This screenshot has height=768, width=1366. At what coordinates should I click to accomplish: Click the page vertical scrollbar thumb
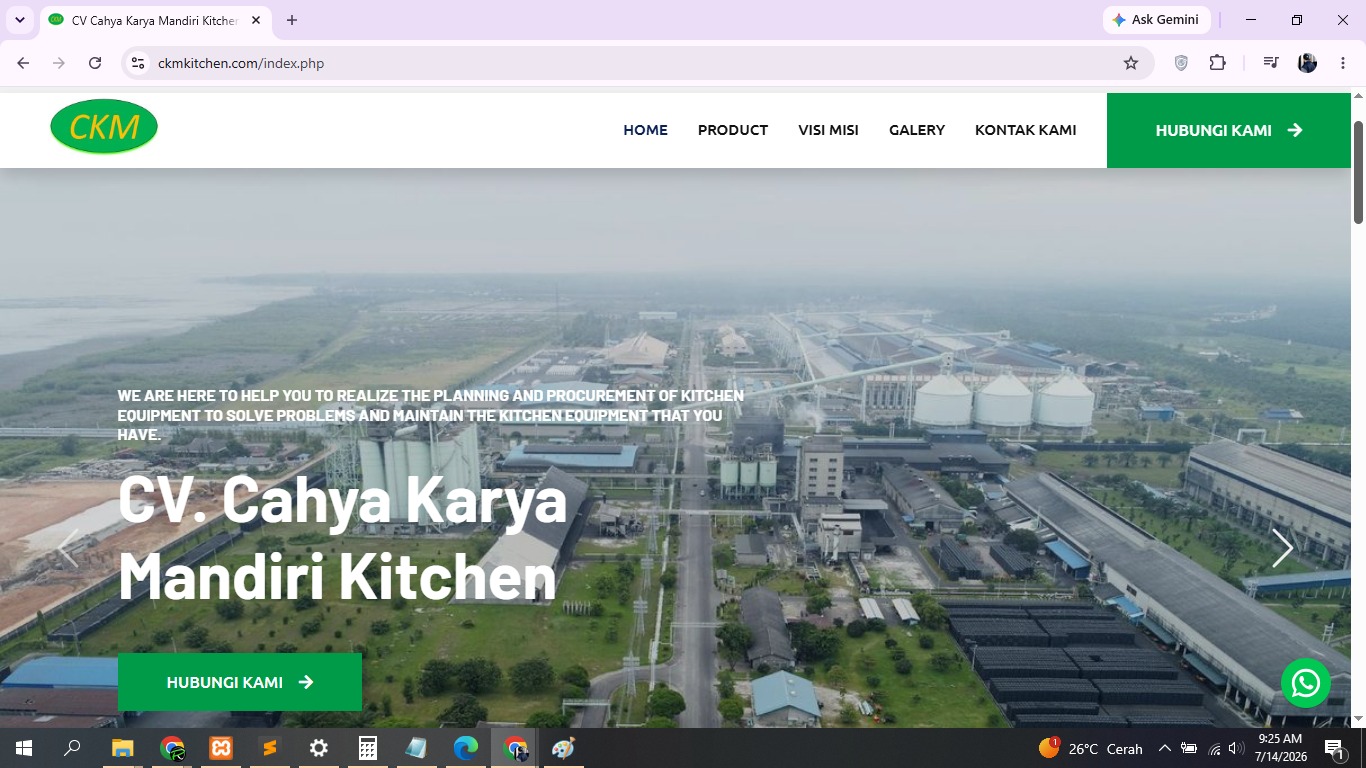pyautogui.click(x=1358, y=171)
